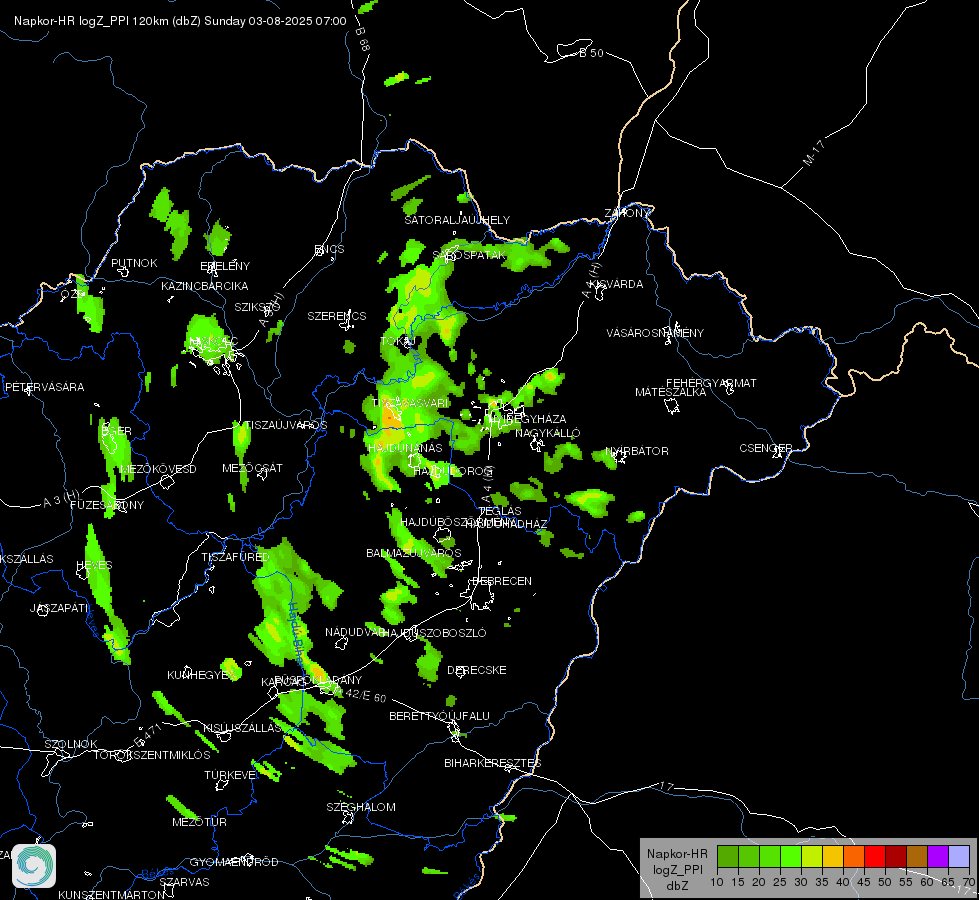This screenshot has width=979, height=900.
Task: Click the 'B 50' road label
Action: [x=592, y=53]
